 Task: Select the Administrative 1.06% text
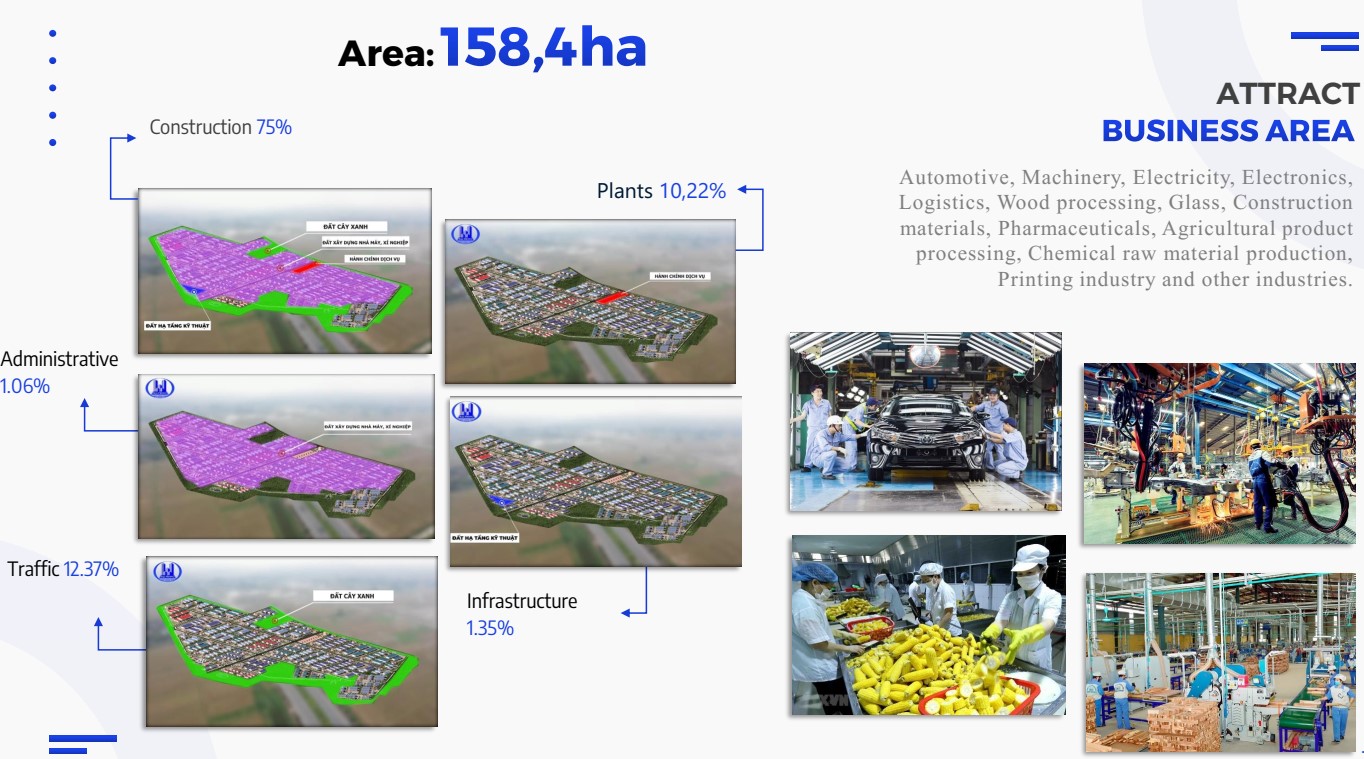tap(59, 372)
